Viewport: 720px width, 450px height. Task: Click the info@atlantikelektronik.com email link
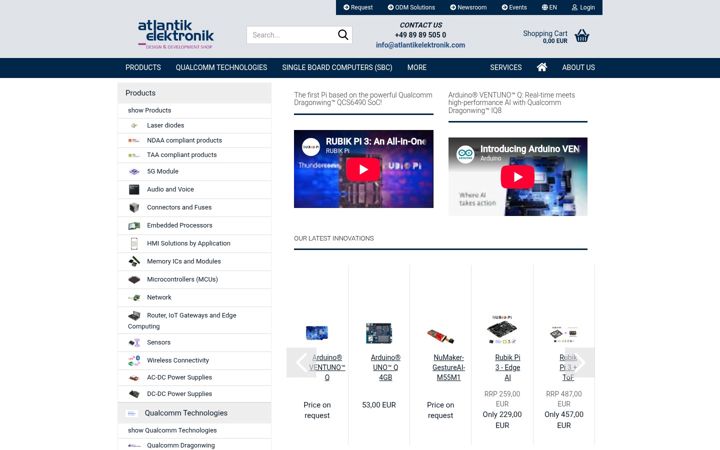click(x=420, y=45)
